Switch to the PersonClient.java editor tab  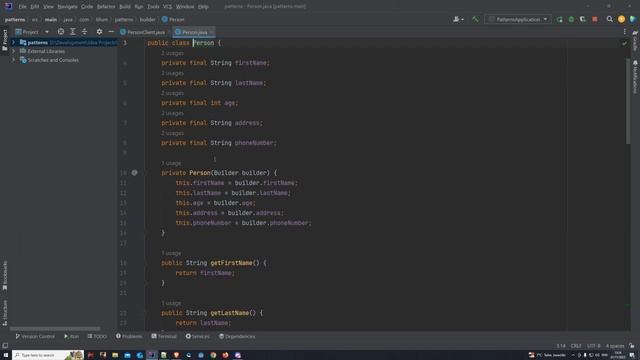143,32
